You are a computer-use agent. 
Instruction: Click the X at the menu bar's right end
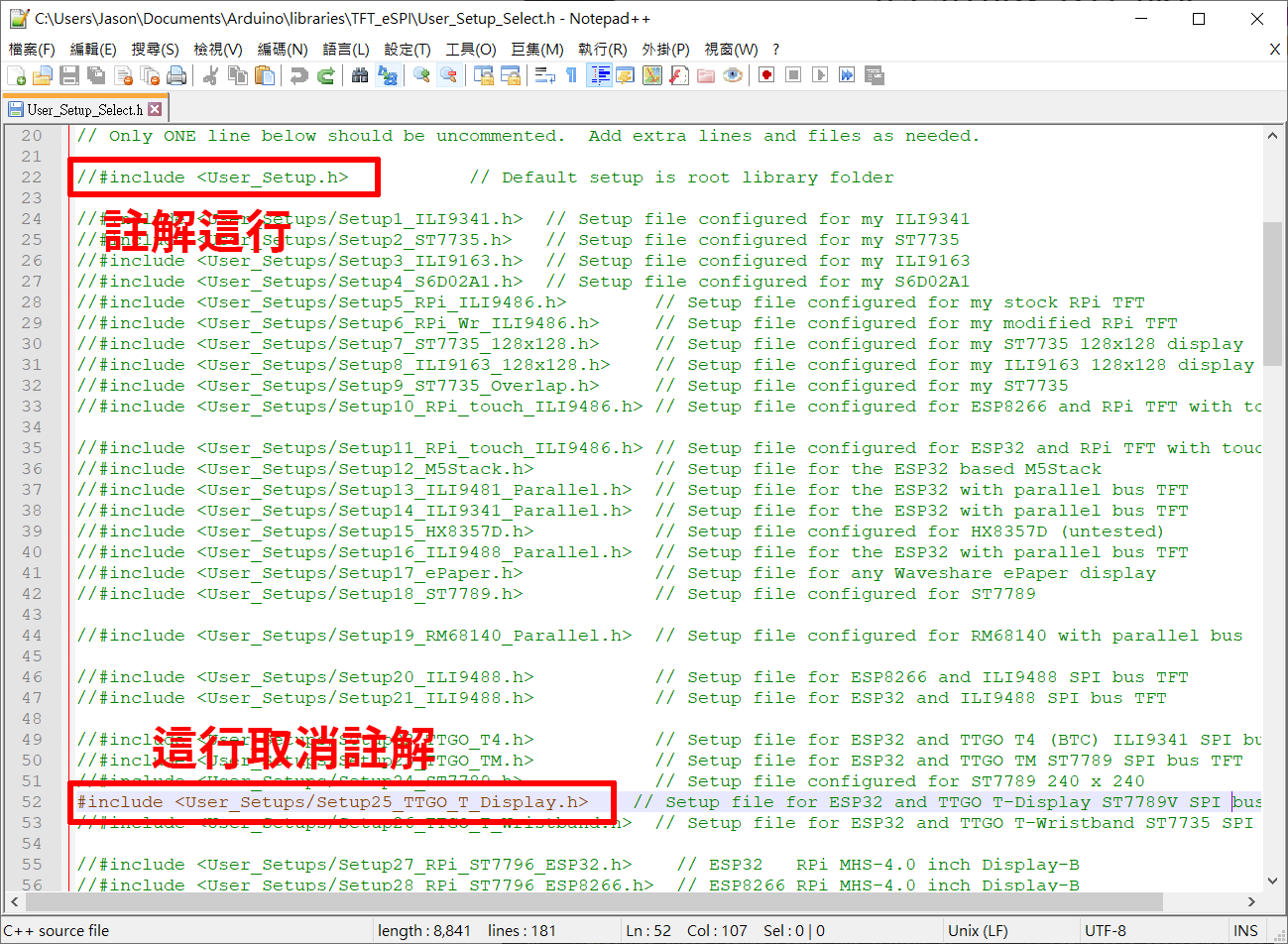[1275, 49]
